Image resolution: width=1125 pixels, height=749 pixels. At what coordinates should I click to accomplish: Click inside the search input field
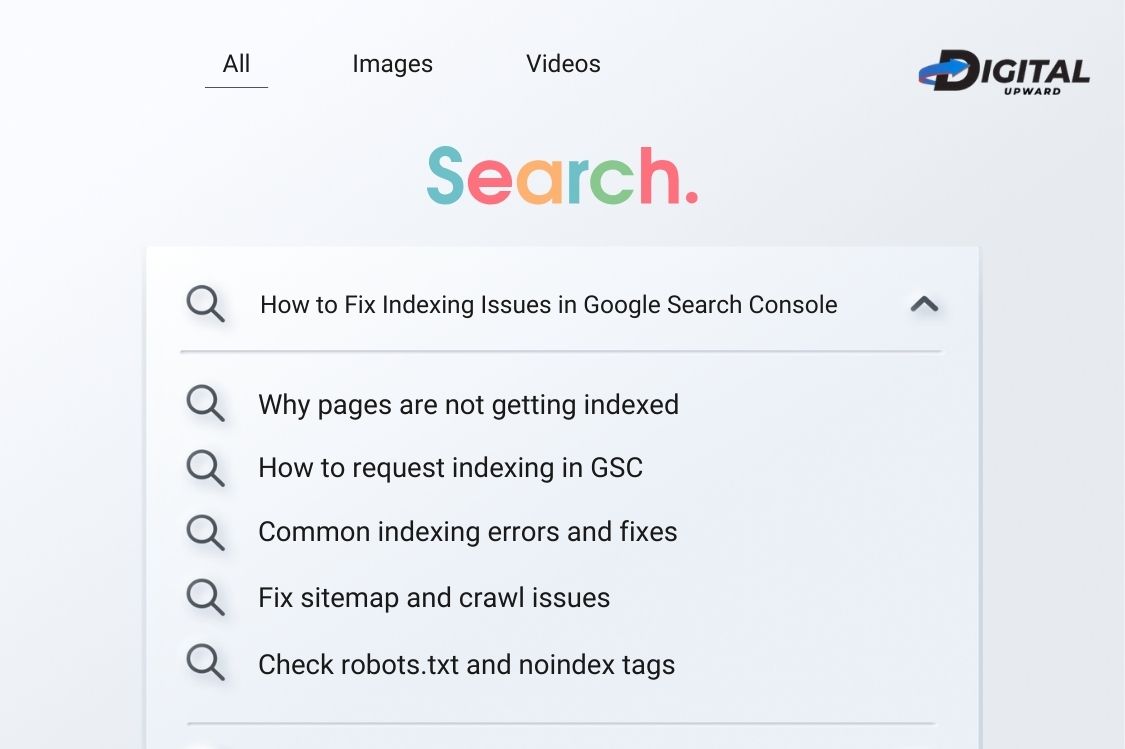[x=550, y=304]
